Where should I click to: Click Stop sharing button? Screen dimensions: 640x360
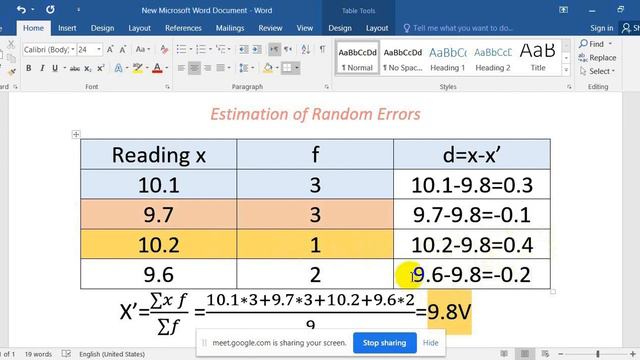(384, 343)
